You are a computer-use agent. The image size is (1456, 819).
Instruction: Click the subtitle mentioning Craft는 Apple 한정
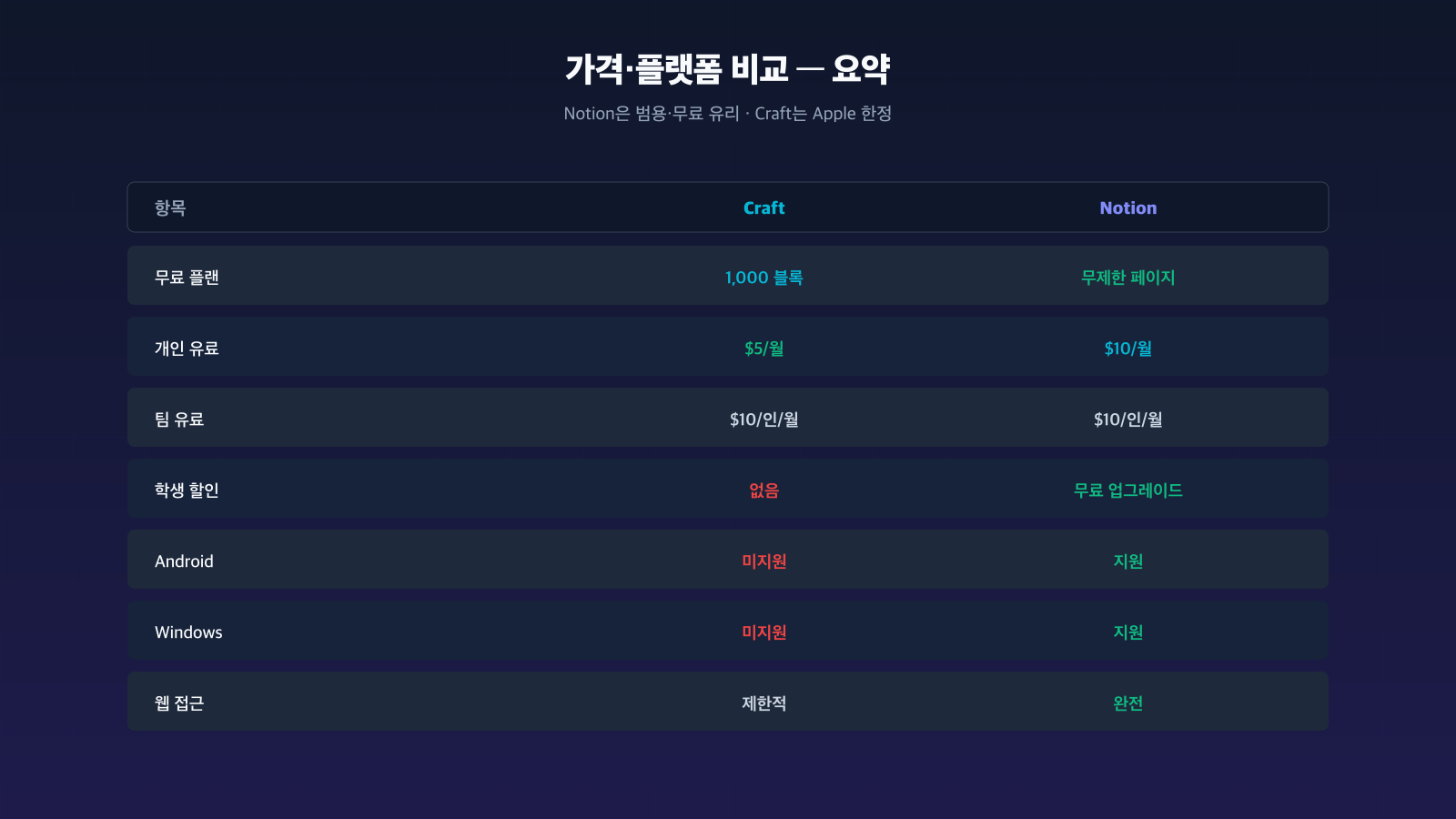pos(727,114)
